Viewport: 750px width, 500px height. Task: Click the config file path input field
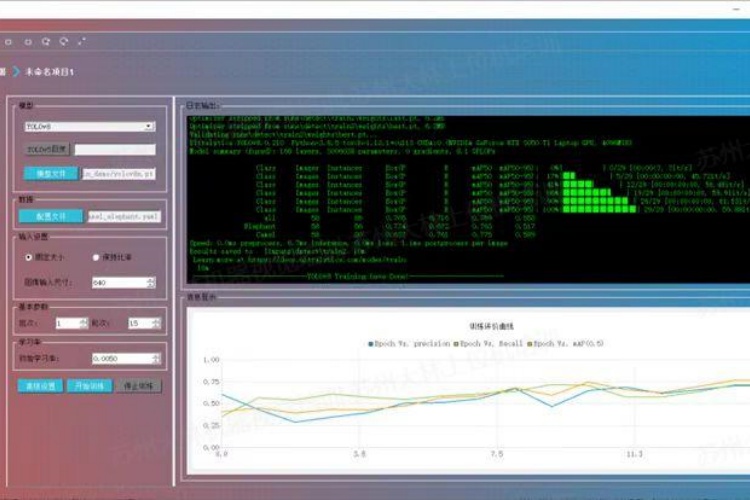coord(120,215)
